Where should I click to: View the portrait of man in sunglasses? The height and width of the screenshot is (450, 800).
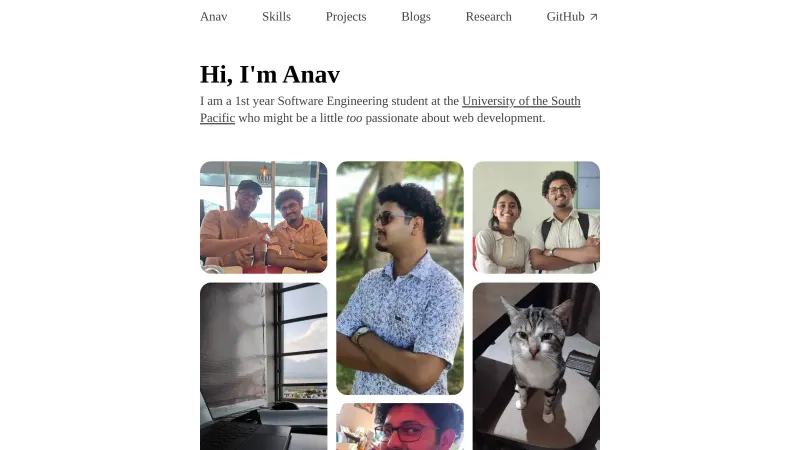[x=400, y=278]
